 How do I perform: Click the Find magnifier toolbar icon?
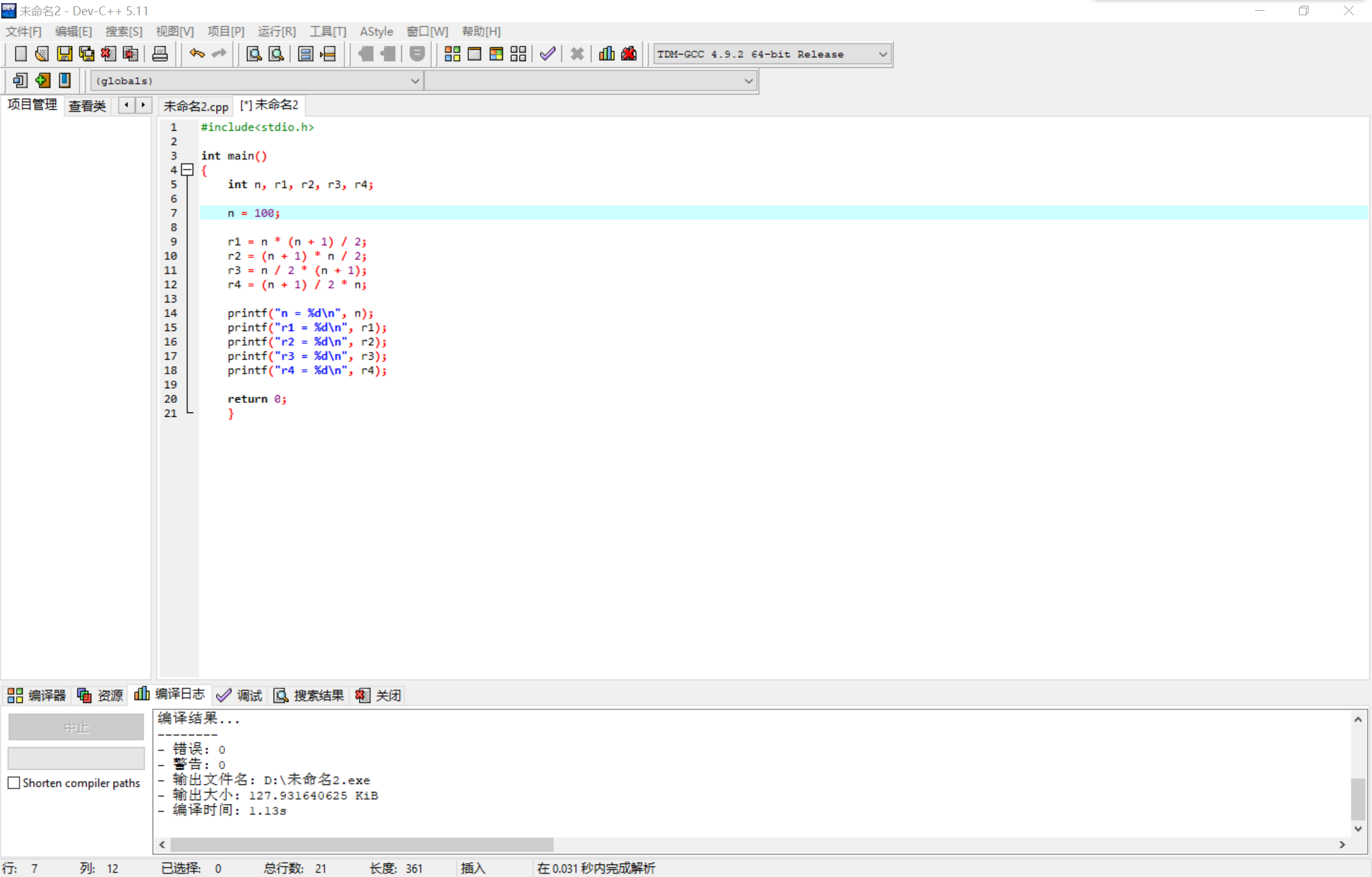click(x=254, y=54)
